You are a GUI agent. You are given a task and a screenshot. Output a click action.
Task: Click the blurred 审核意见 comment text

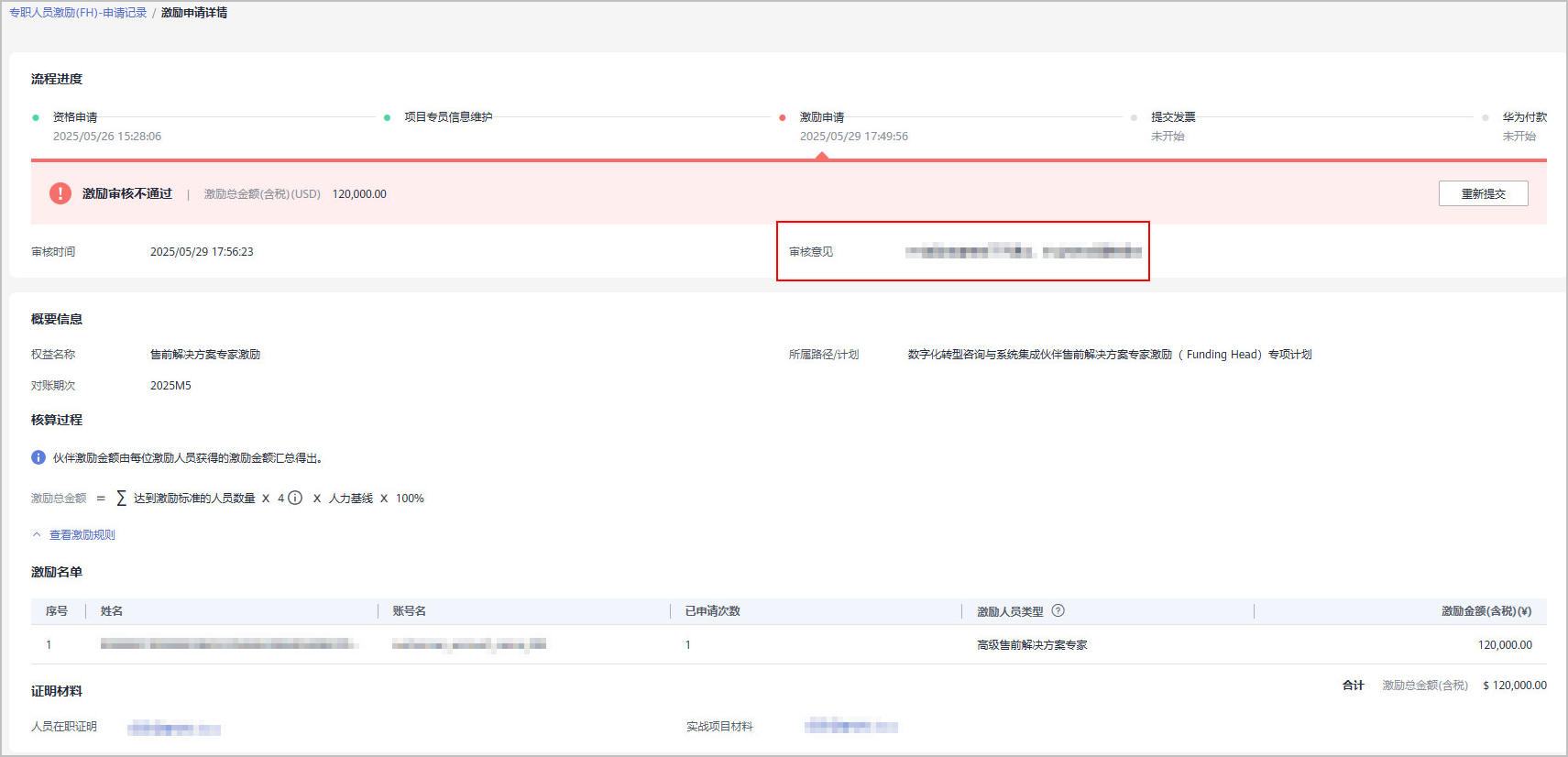[1023, 252]
